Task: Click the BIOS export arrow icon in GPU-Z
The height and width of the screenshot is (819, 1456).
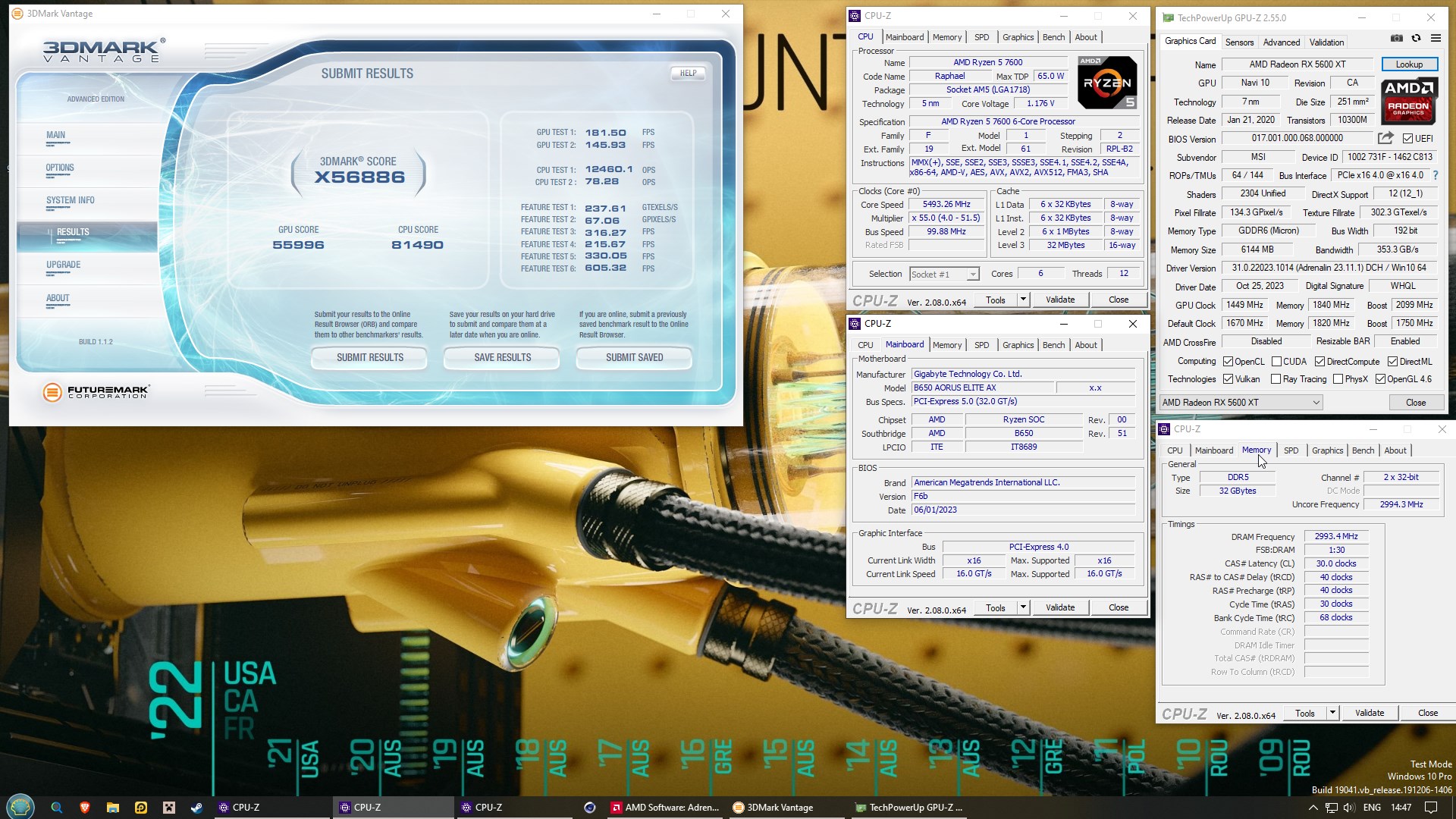Action: tap(1385, 138)
